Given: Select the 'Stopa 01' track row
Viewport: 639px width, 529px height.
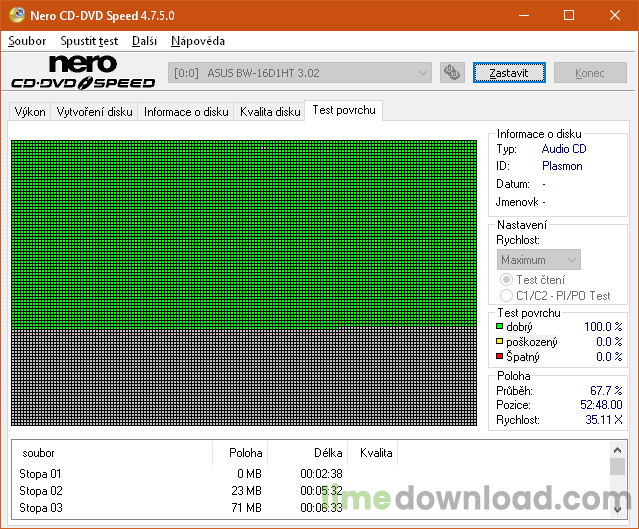Looking at the screenshot, I should 311,474.
